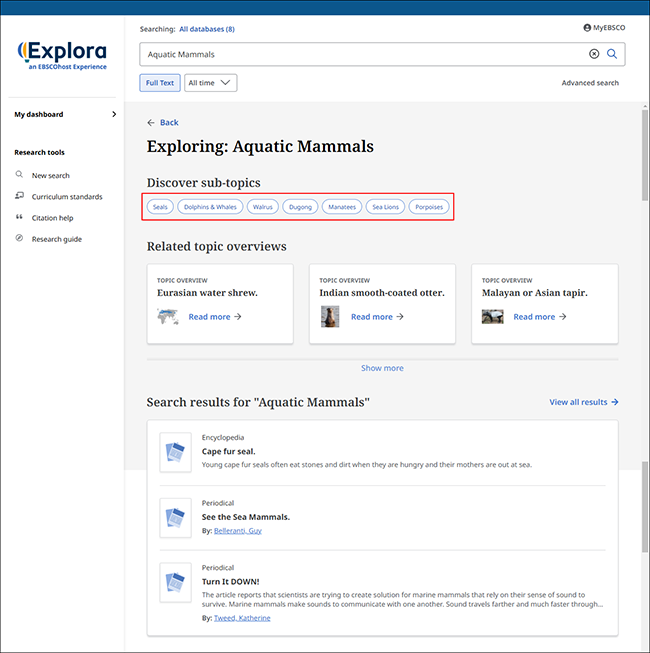Viewport: 650px width, 653px height.
Task: Click the Research guide compass icon
Action: pyautogui.click(x=19, y=238)
